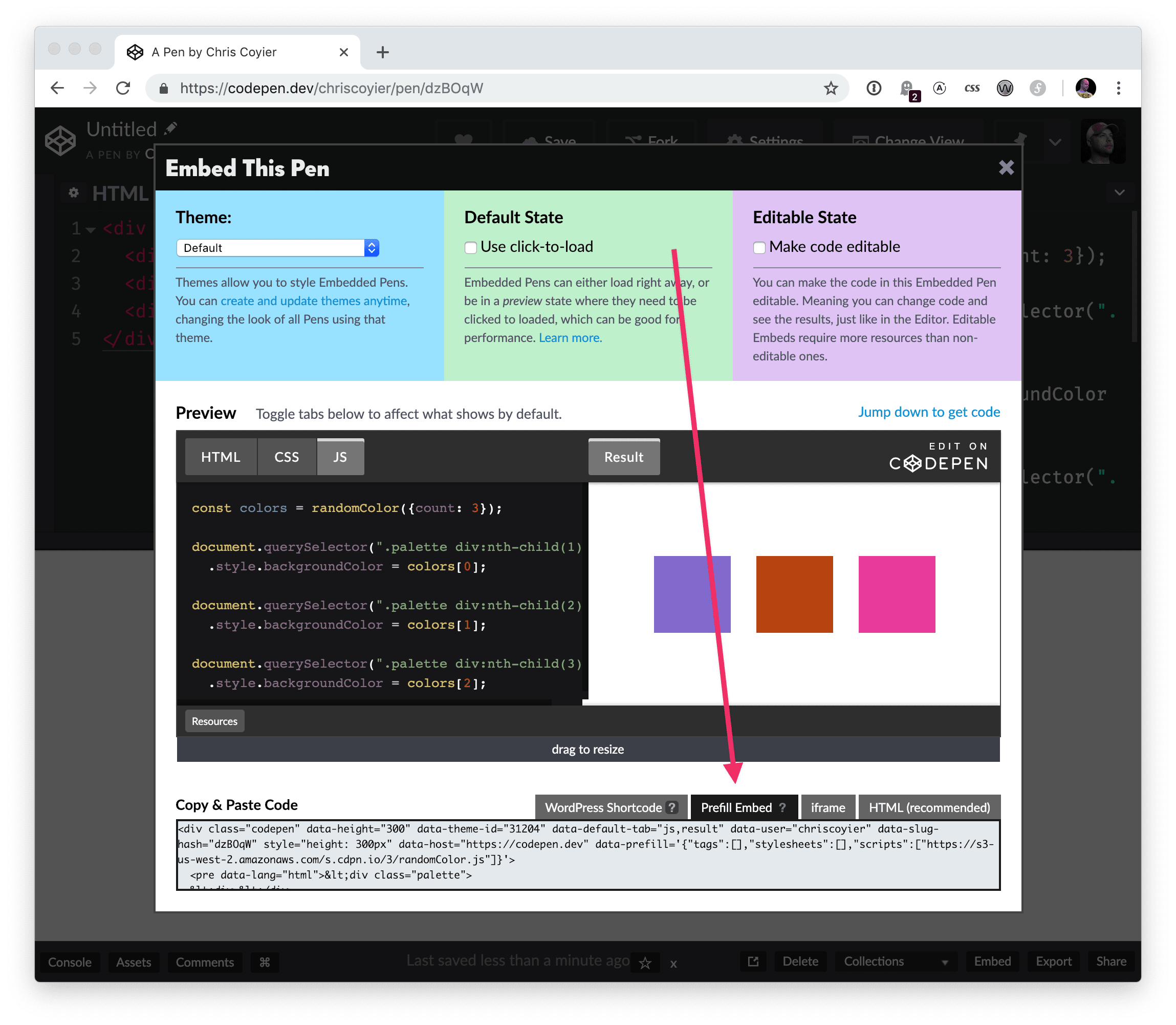Open the Comments button
The image size is (1176, 1025).
205,962
